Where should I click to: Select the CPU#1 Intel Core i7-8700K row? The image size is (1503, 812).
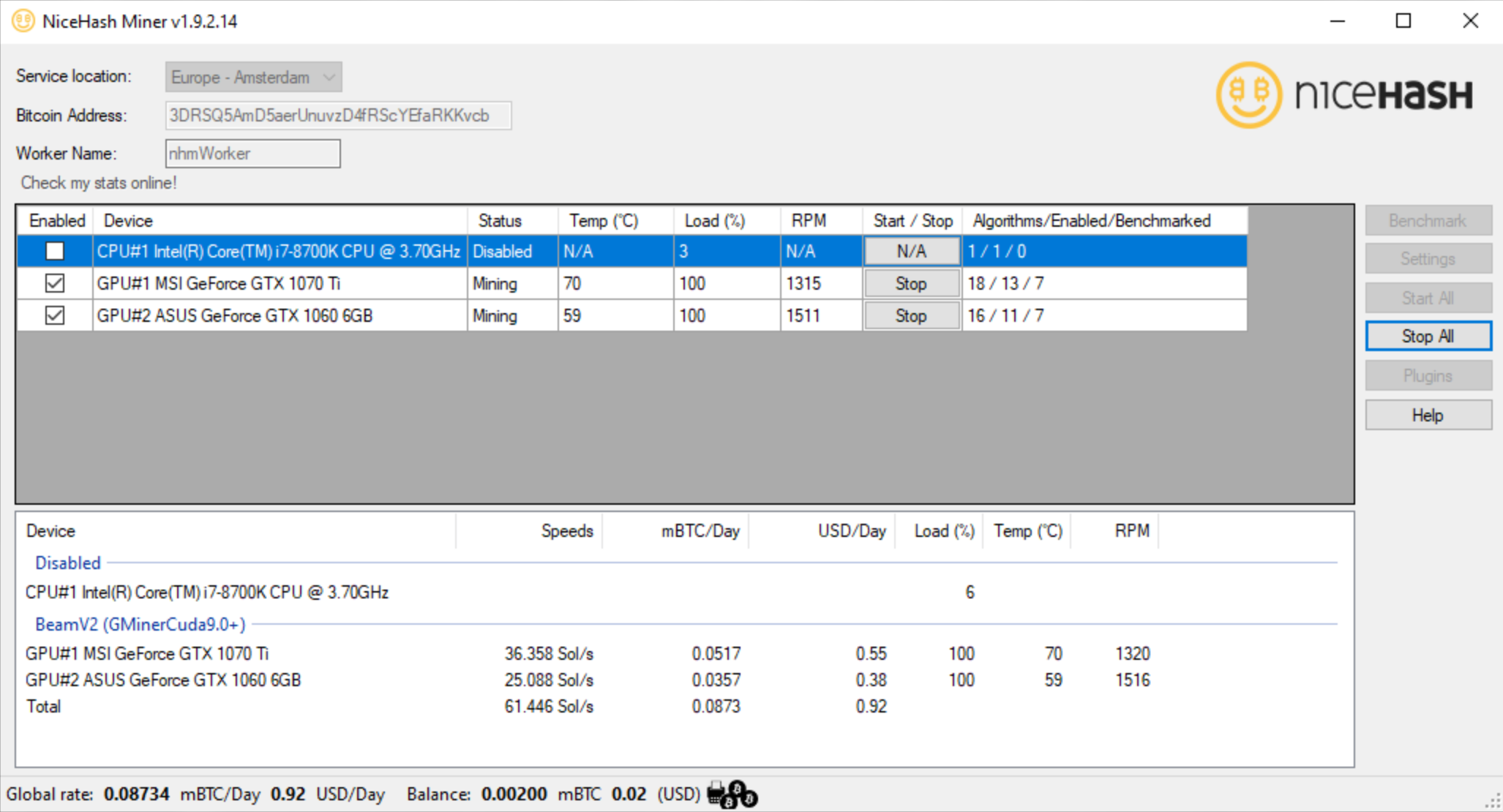tap(632, 252)
